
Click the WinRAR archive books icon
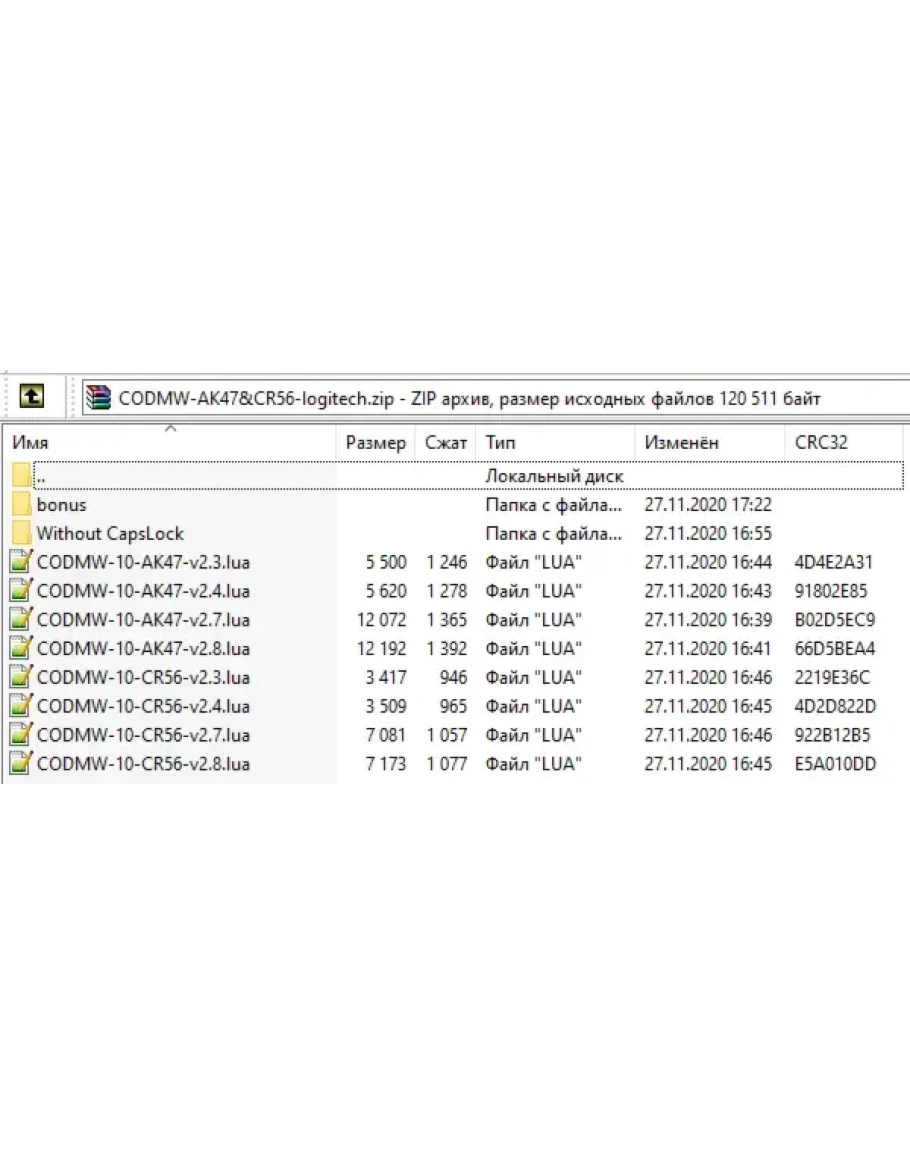click(x=98, y=397)
